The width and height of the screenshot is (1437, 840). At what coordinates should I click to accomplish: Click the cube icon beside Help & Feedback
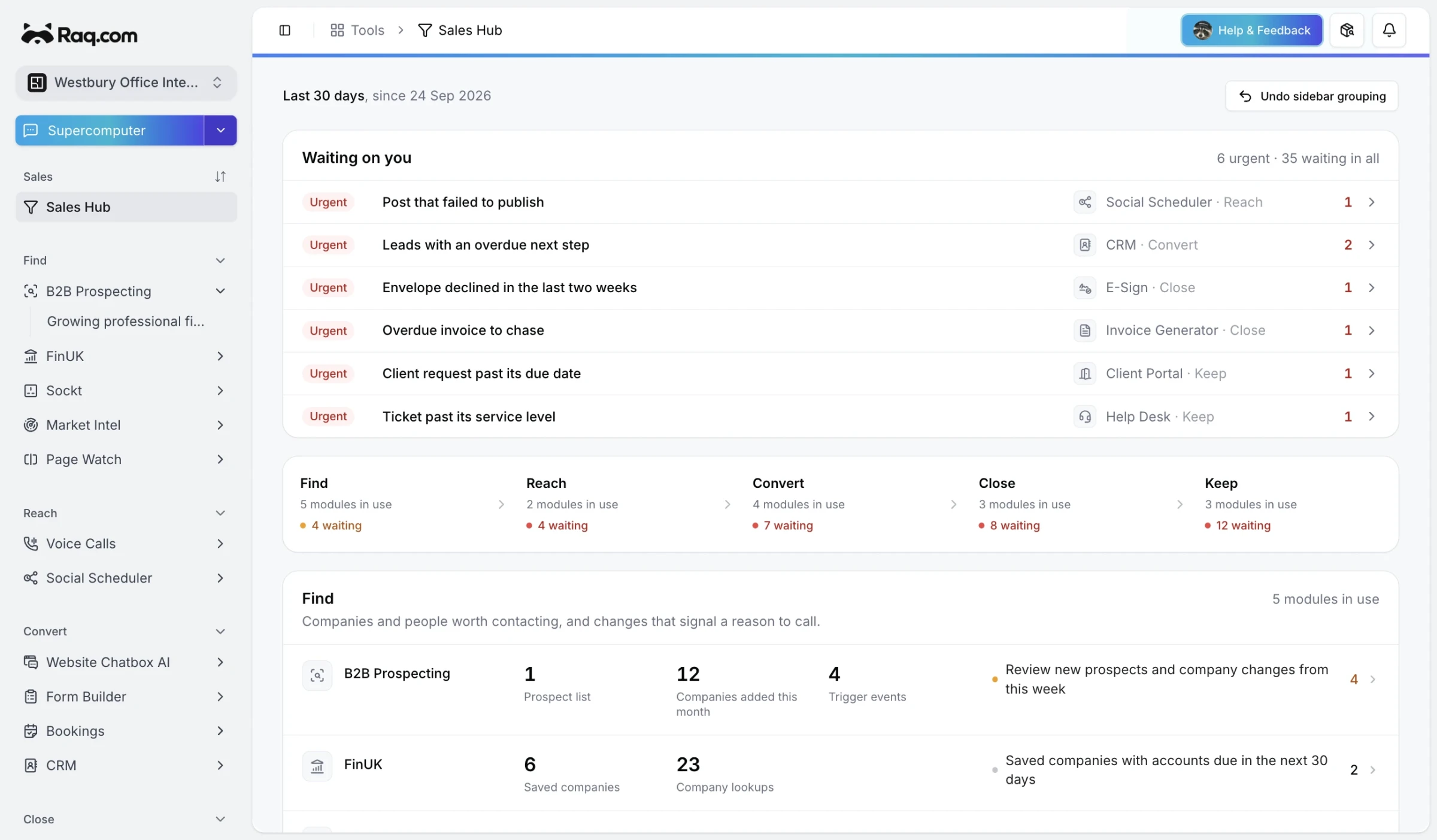tap(1347, 30)
